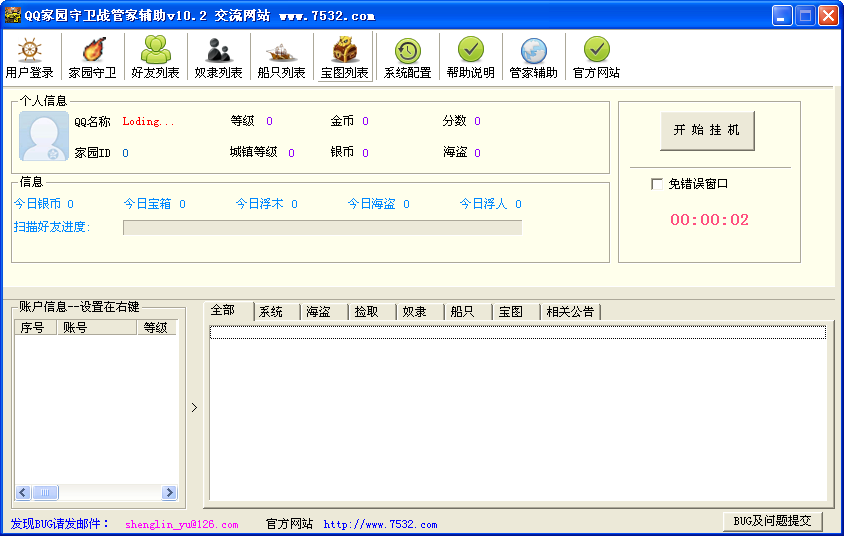Viewport: 844px width, 536px height.
Task: Switch to the 系统 log tab
Action: pyautogui.click(x=271, y=312)
